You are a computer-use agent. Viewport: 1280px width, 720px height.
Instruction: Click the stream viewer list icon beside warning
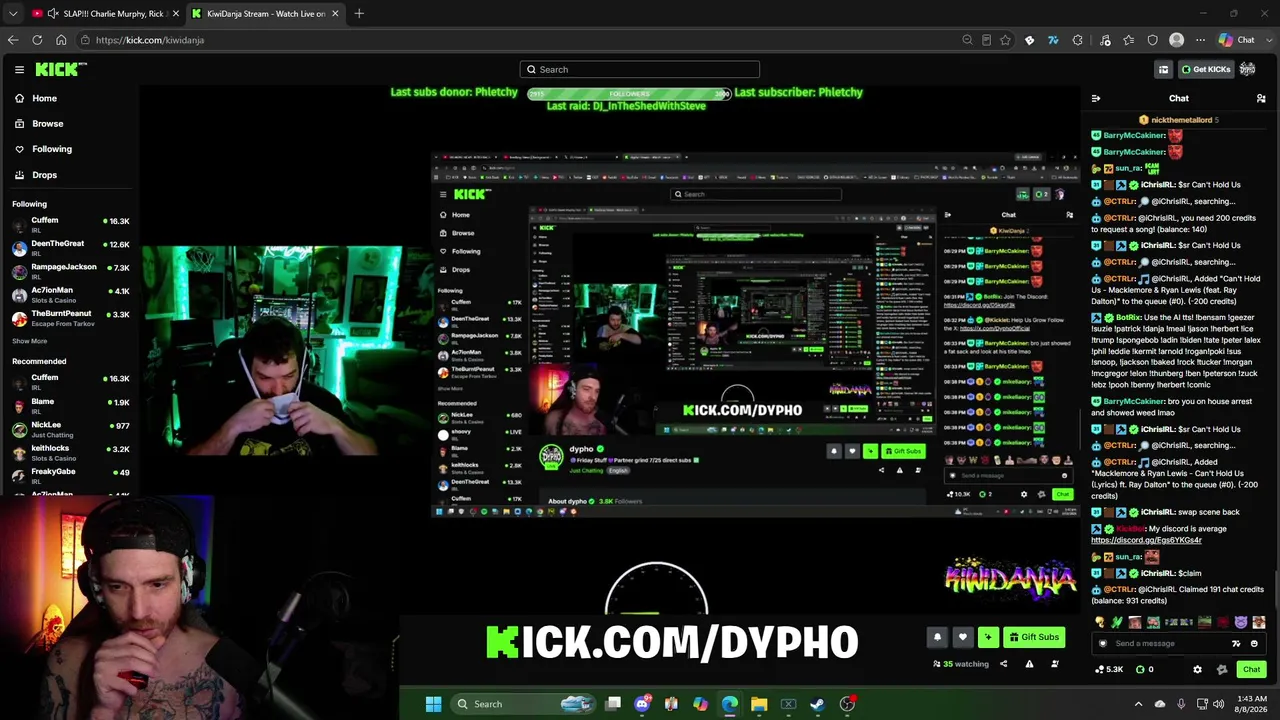tap(1054, 663)
